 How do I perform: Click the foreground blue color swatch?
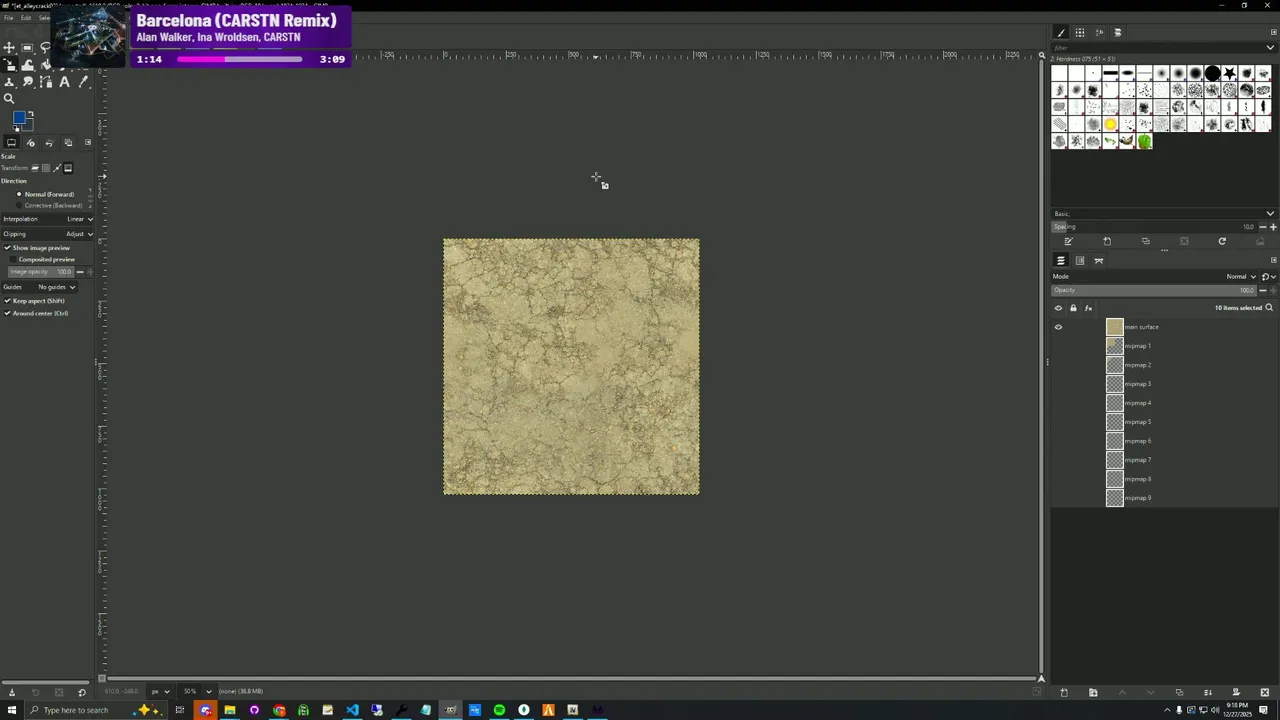coord(18,117)
